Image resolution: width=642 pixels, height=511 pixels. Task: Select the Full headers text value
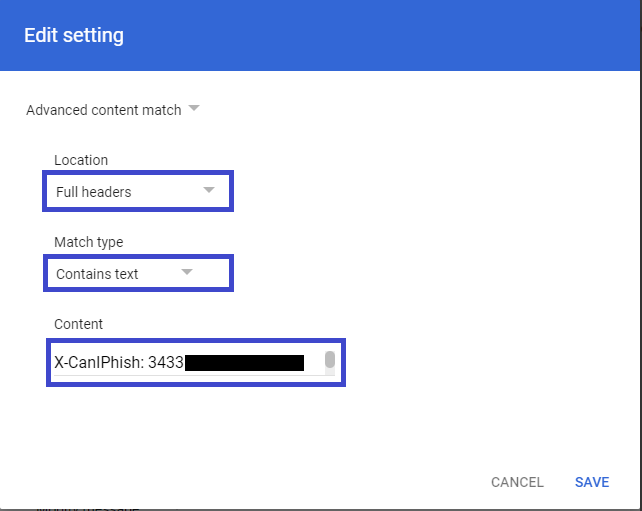pyautogui.click(x=93, y=192)
